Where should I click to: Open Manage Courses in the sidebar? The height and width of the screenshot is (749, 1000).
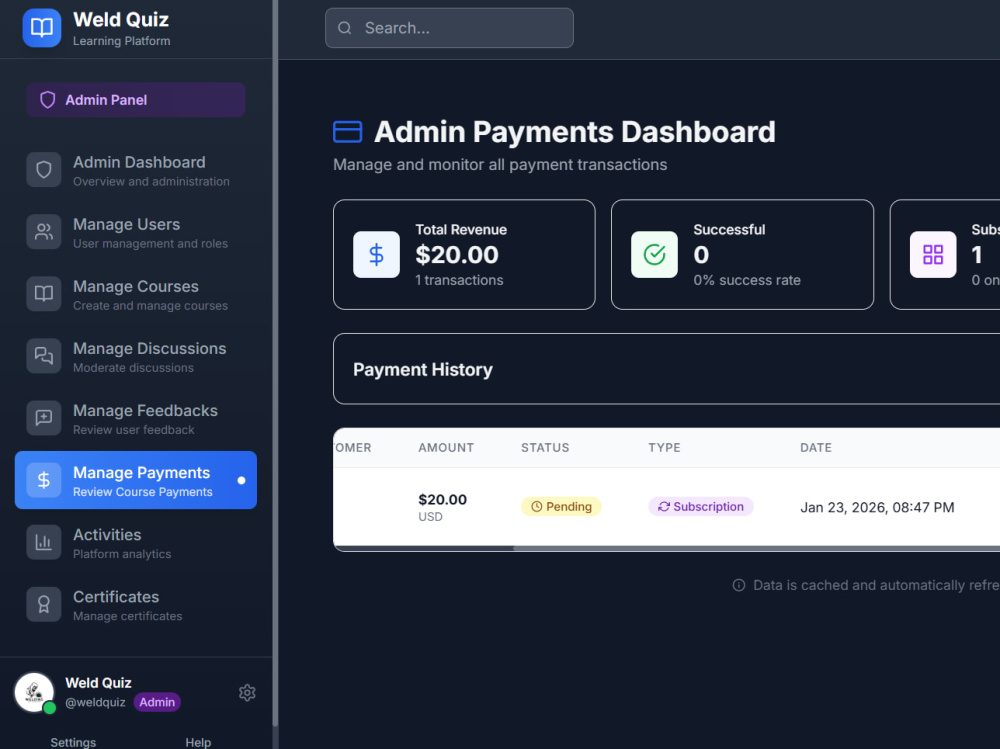tap(136, 293)
